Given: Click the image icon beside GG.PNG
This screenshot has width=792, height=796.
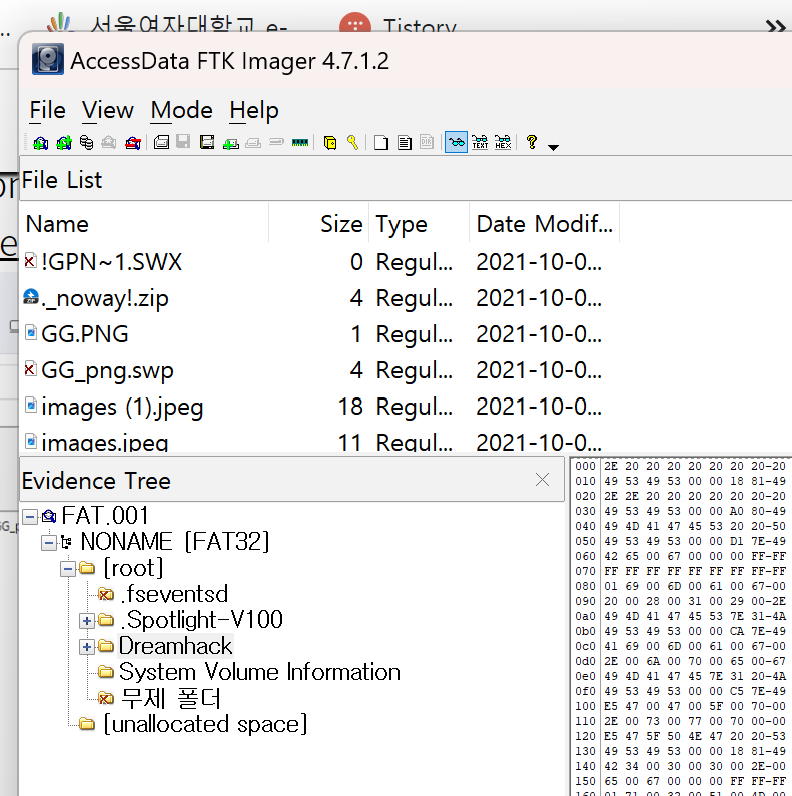Looking at the screenshot, I should 31,333.
